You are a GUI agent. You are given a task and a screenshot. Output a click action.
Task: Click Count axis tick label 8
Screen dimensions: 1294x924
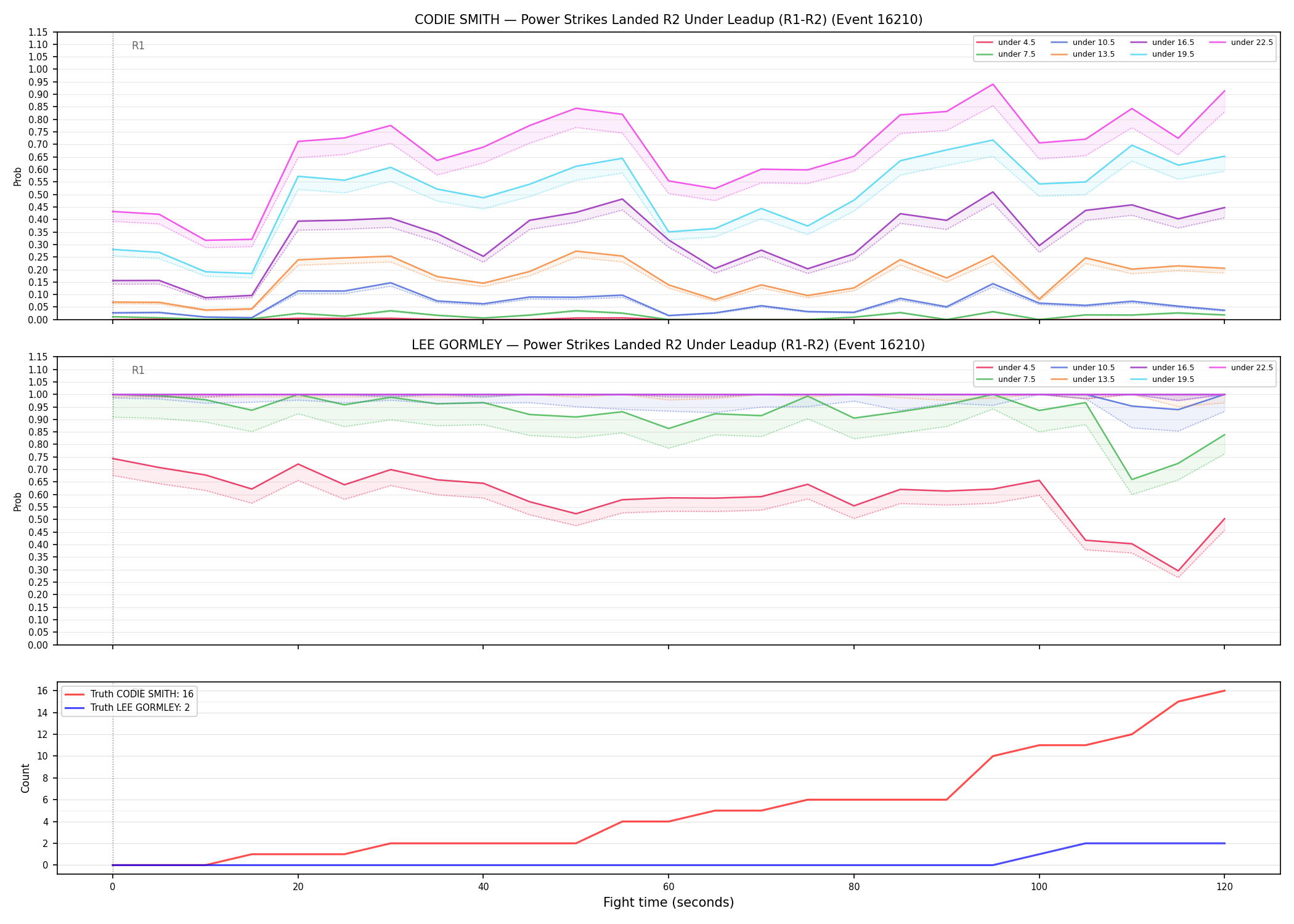(x=46, y=778)
